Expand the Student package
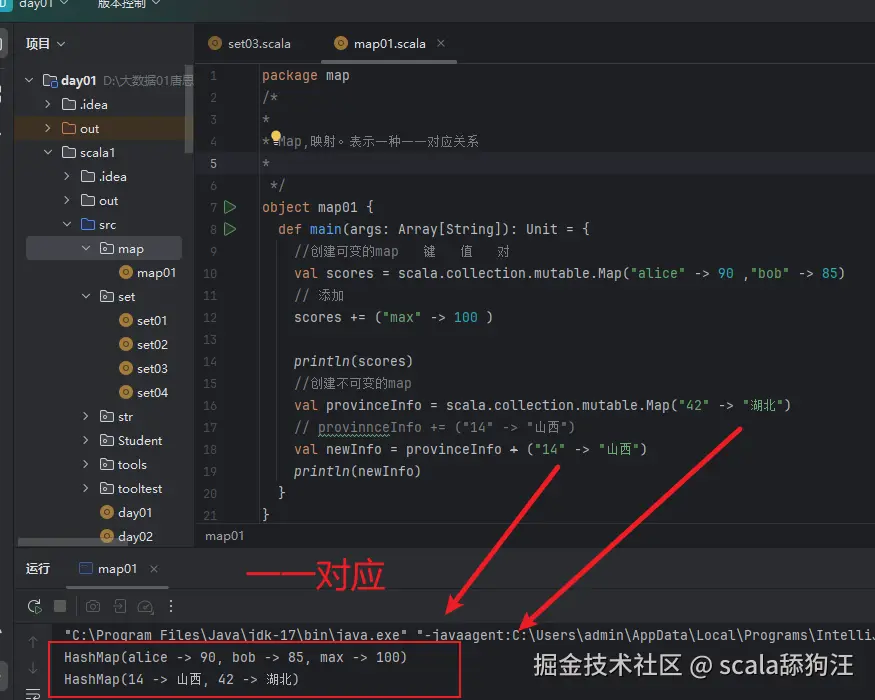Viewport: 875px width, 700px height. [x=86, y=440]
